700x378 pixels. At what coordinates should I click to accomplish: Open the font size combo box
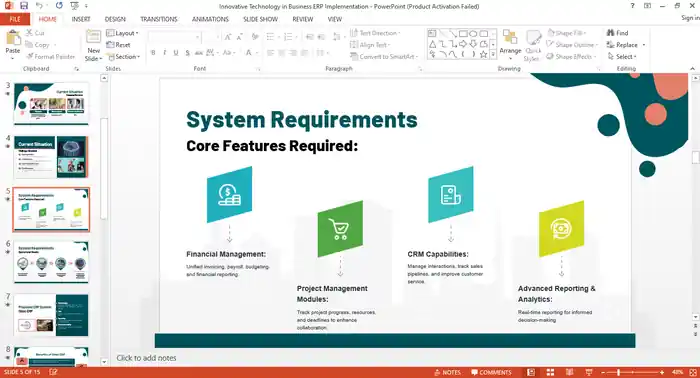210,37
